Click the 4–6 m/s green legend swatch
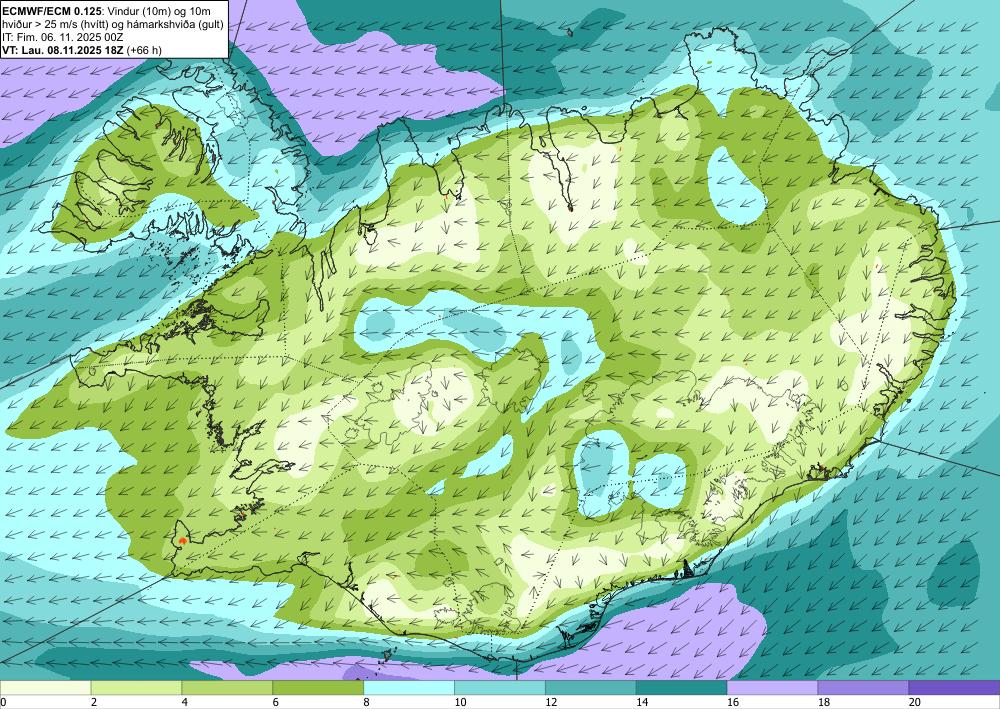1000x709 pixels. coord(227,688)
